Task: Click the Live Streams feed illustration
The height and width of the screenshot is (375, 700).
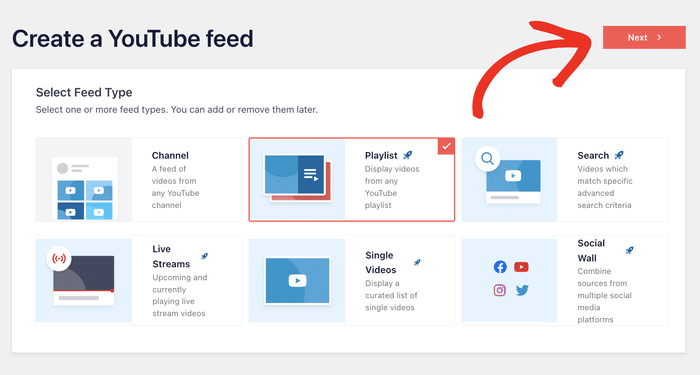Action: click(x=84, y=280)
